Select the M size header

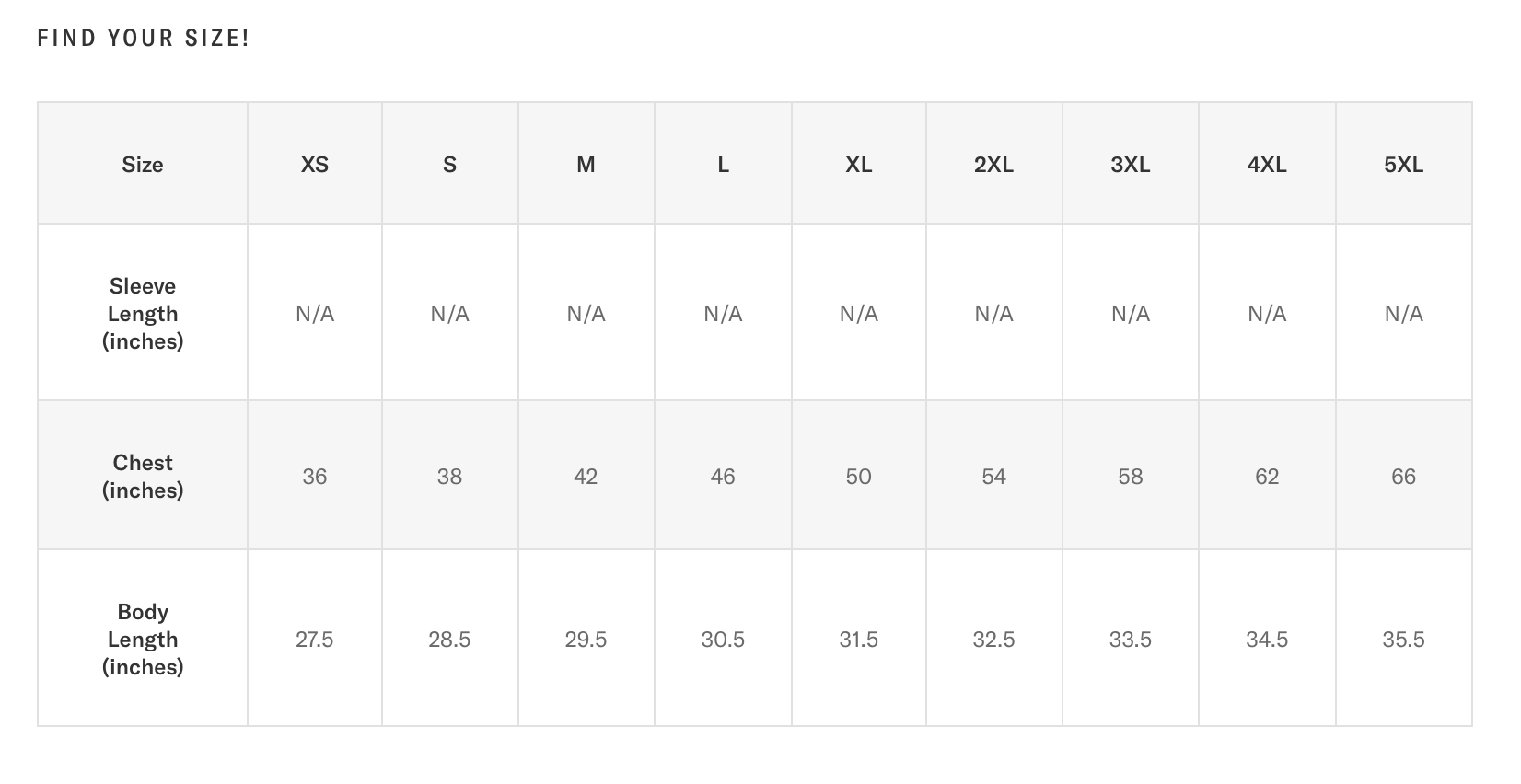point(586,164)
